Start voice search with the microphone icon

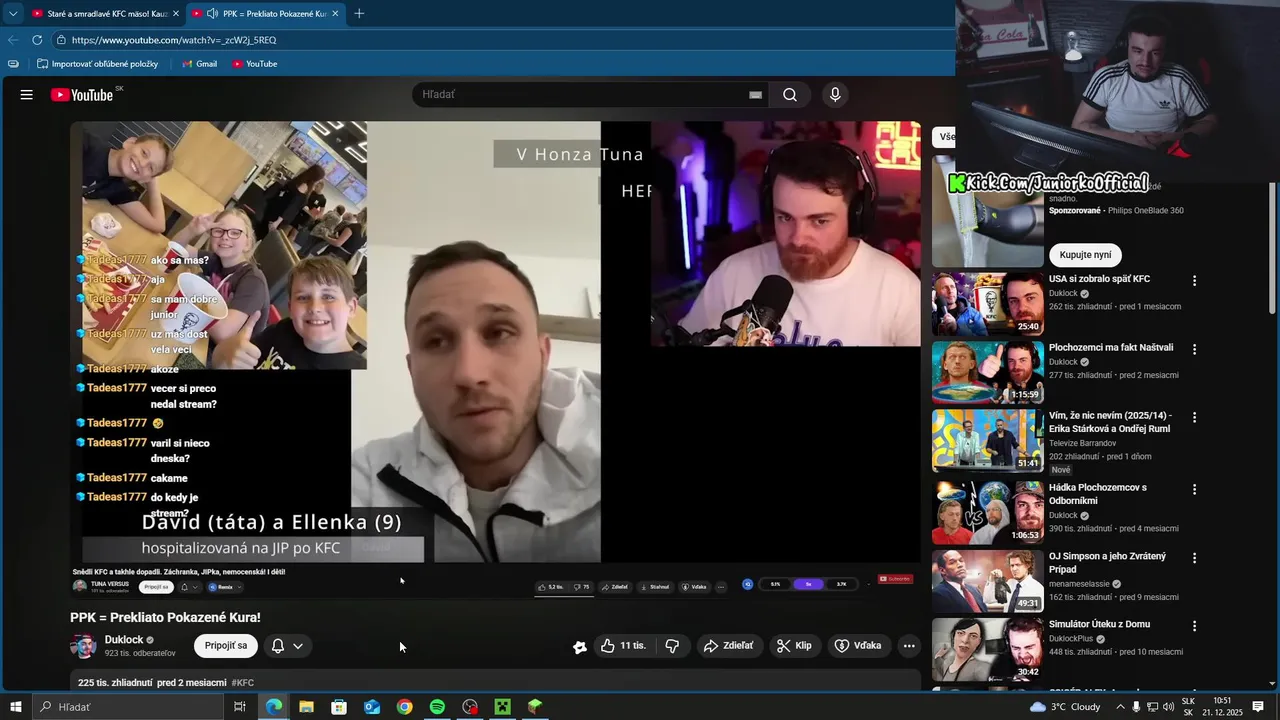click(x=835, y=95)
